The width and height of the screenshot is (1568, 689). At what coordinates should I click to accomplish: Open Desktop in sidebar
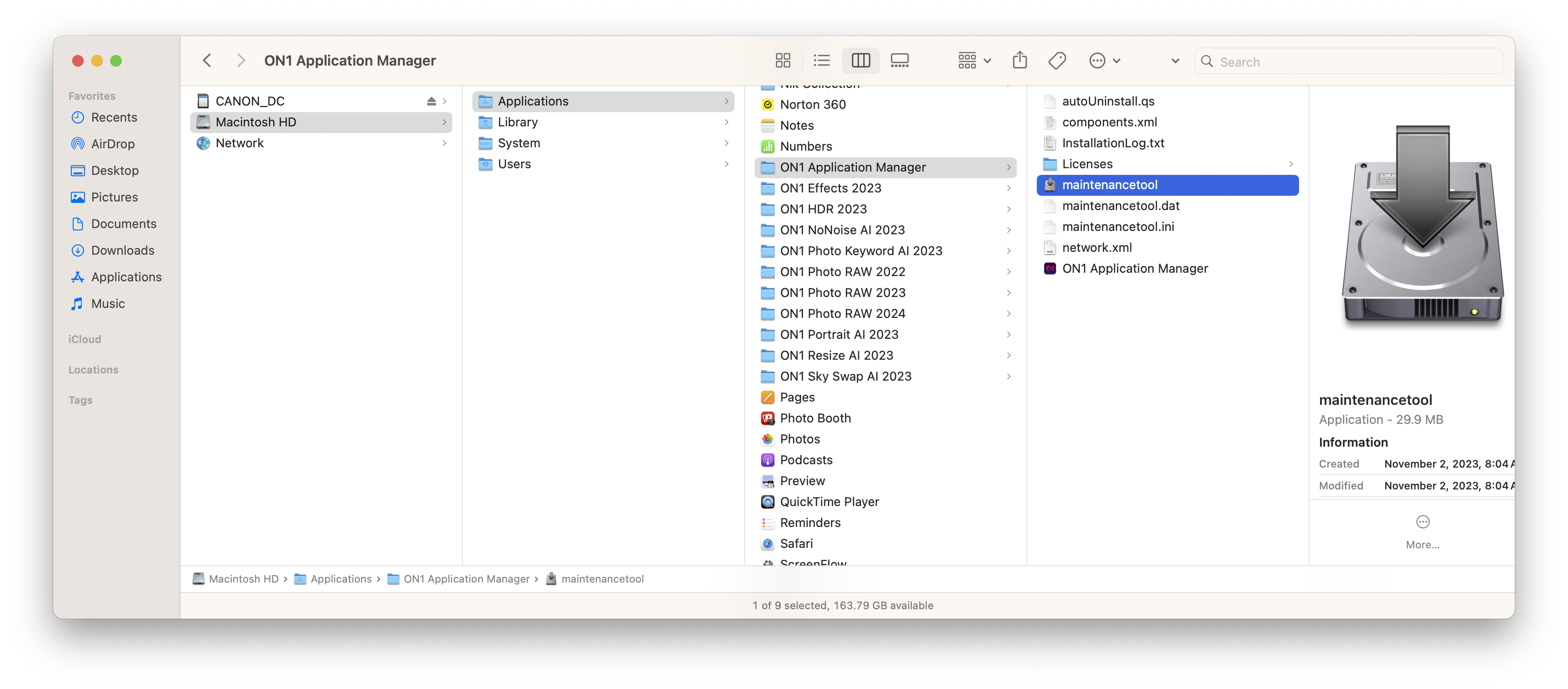(115, 171)
